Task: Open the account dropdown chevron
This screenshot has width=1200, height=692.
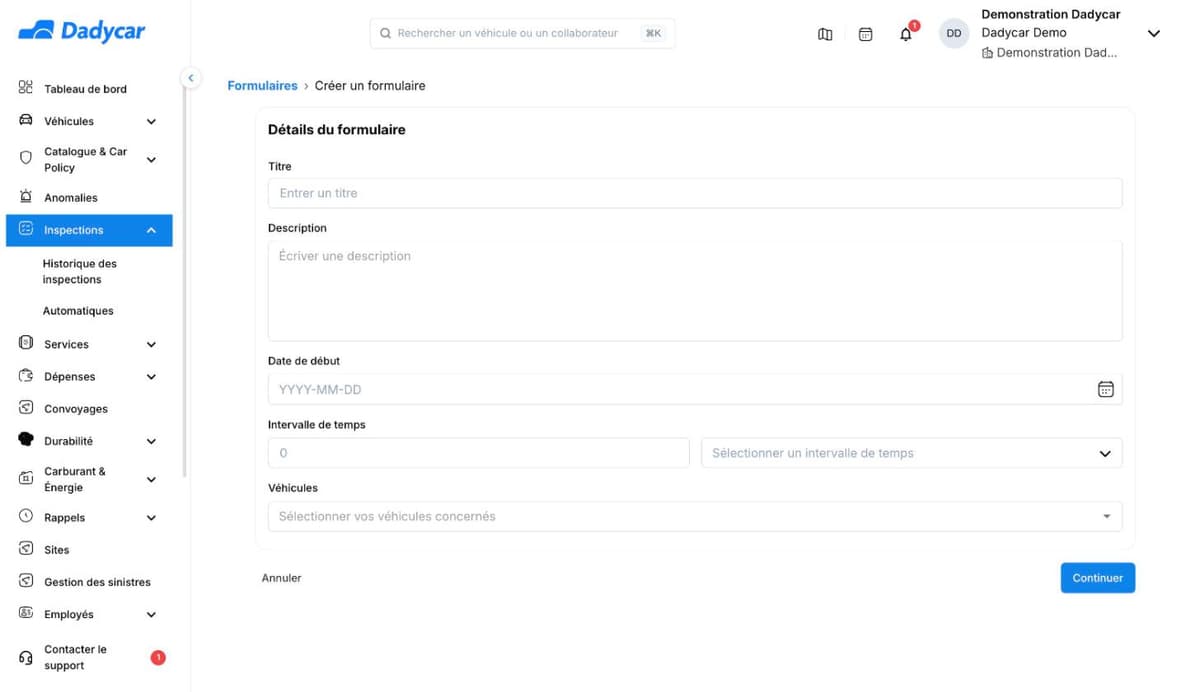Action: [x=1153, y=34]
